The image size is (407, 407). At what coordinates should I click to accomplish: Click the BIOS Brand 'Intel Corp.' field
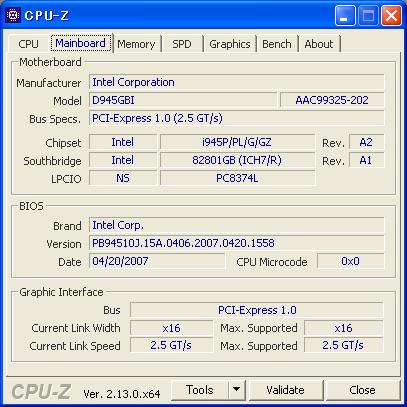pyautogui.click(x=237, y=225)
